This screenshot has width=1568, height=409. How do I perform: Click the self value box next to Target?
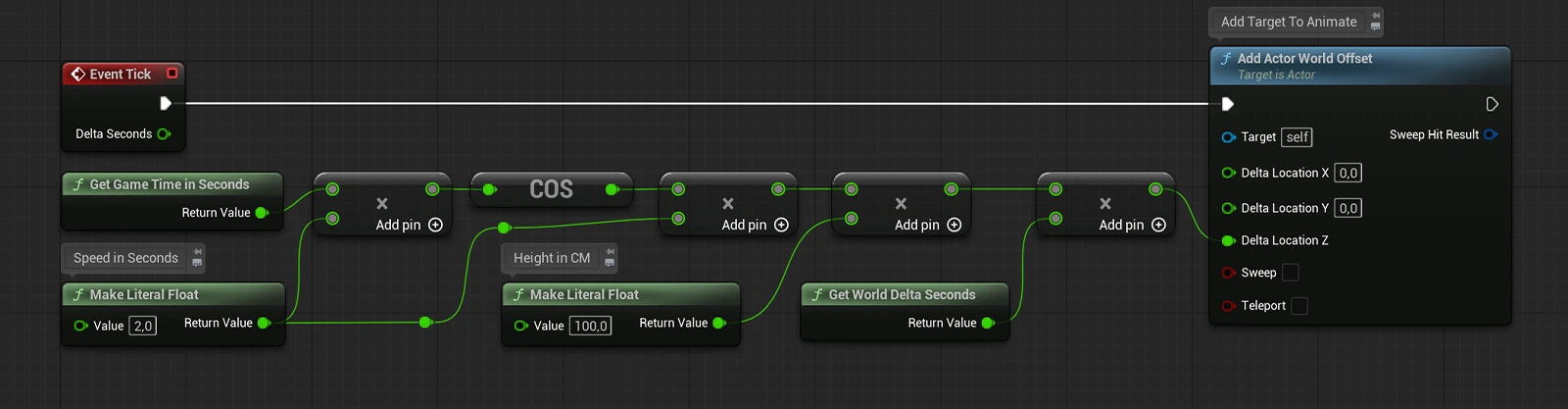(1298, 137)
